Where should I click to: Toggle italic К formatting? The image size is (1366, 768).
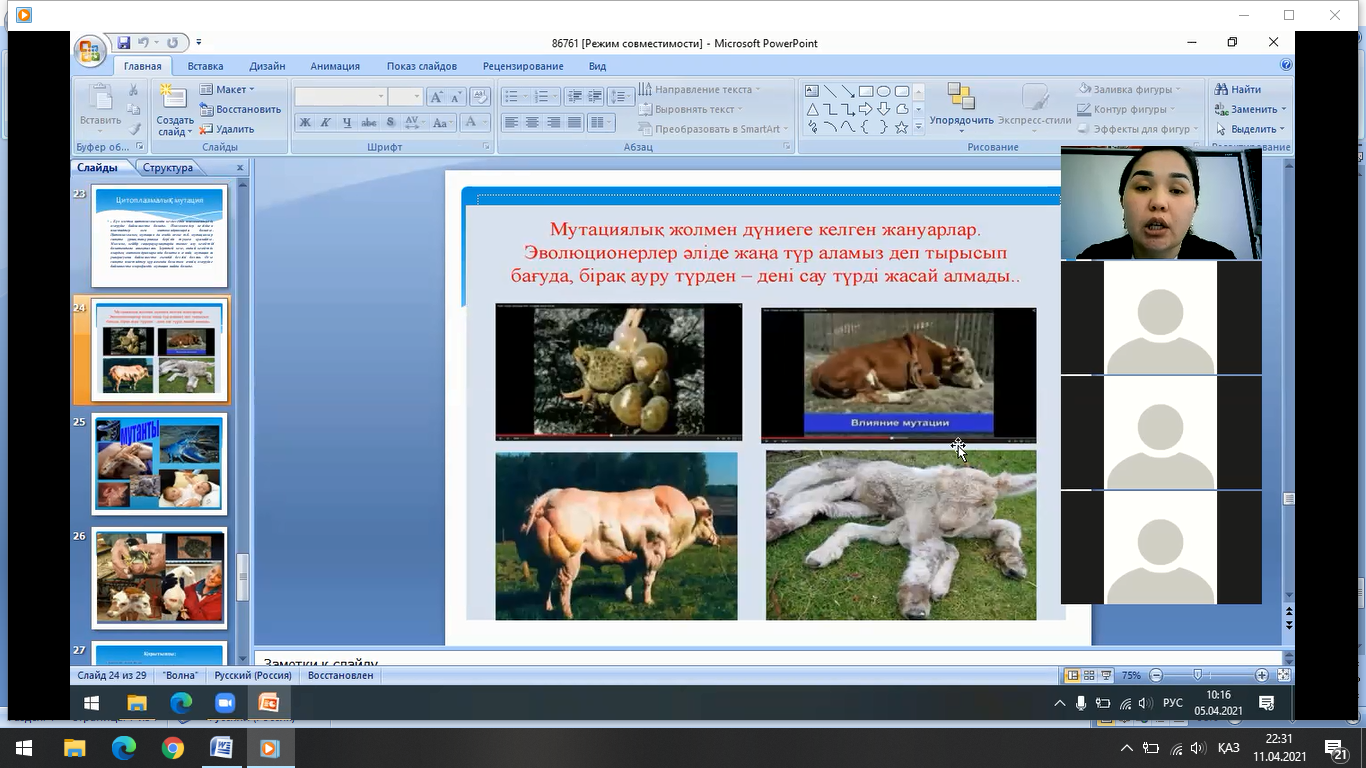[326, 123]
